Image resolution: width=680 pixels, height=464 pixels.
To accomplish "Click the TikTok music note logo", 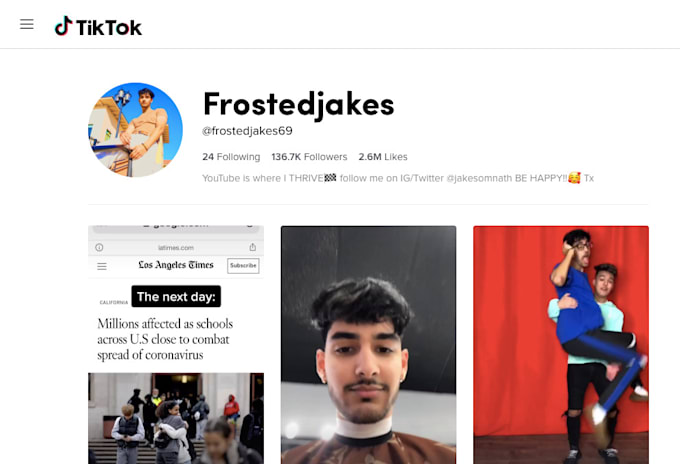I will (x=63, y=26).
